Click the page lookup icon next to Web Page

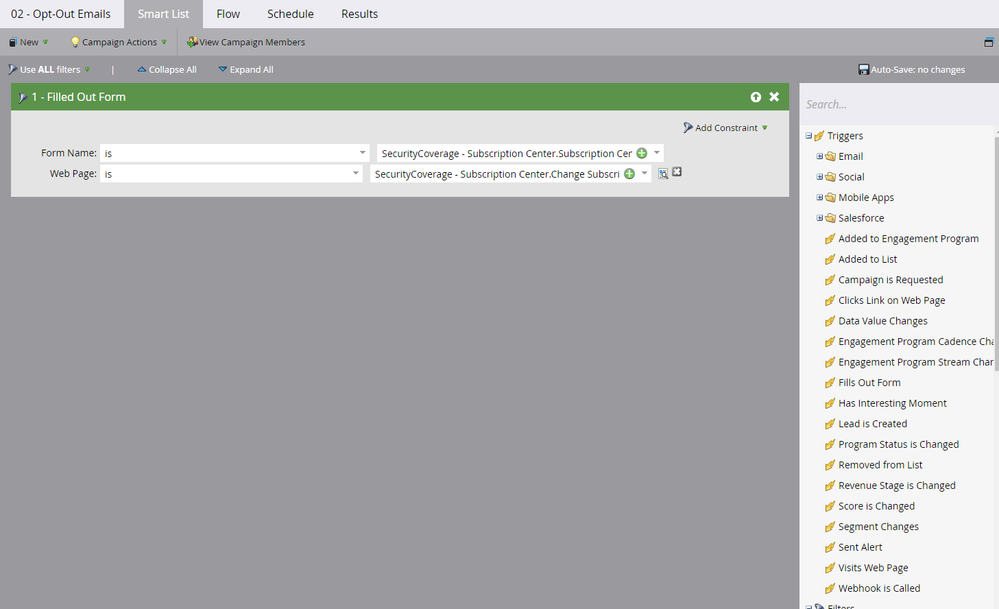(x=663, y=173)
